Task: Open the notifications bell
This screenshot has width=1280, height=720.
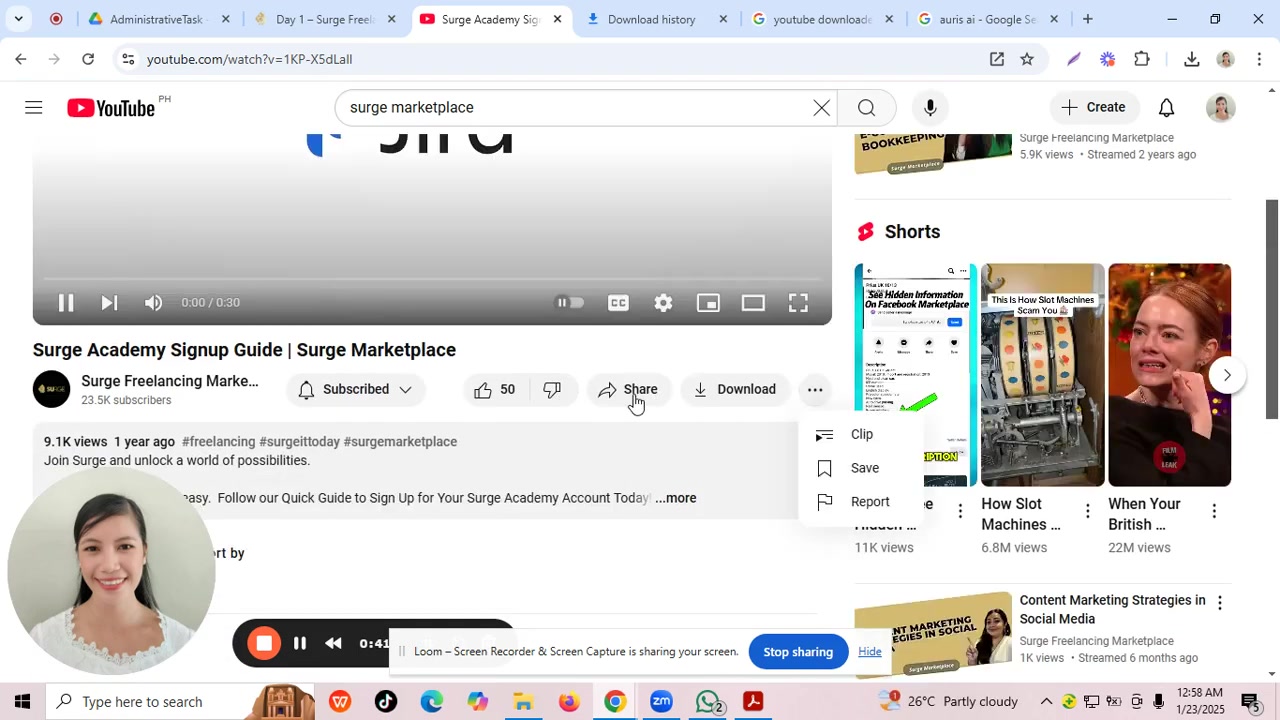Action: coord(1166,108)
